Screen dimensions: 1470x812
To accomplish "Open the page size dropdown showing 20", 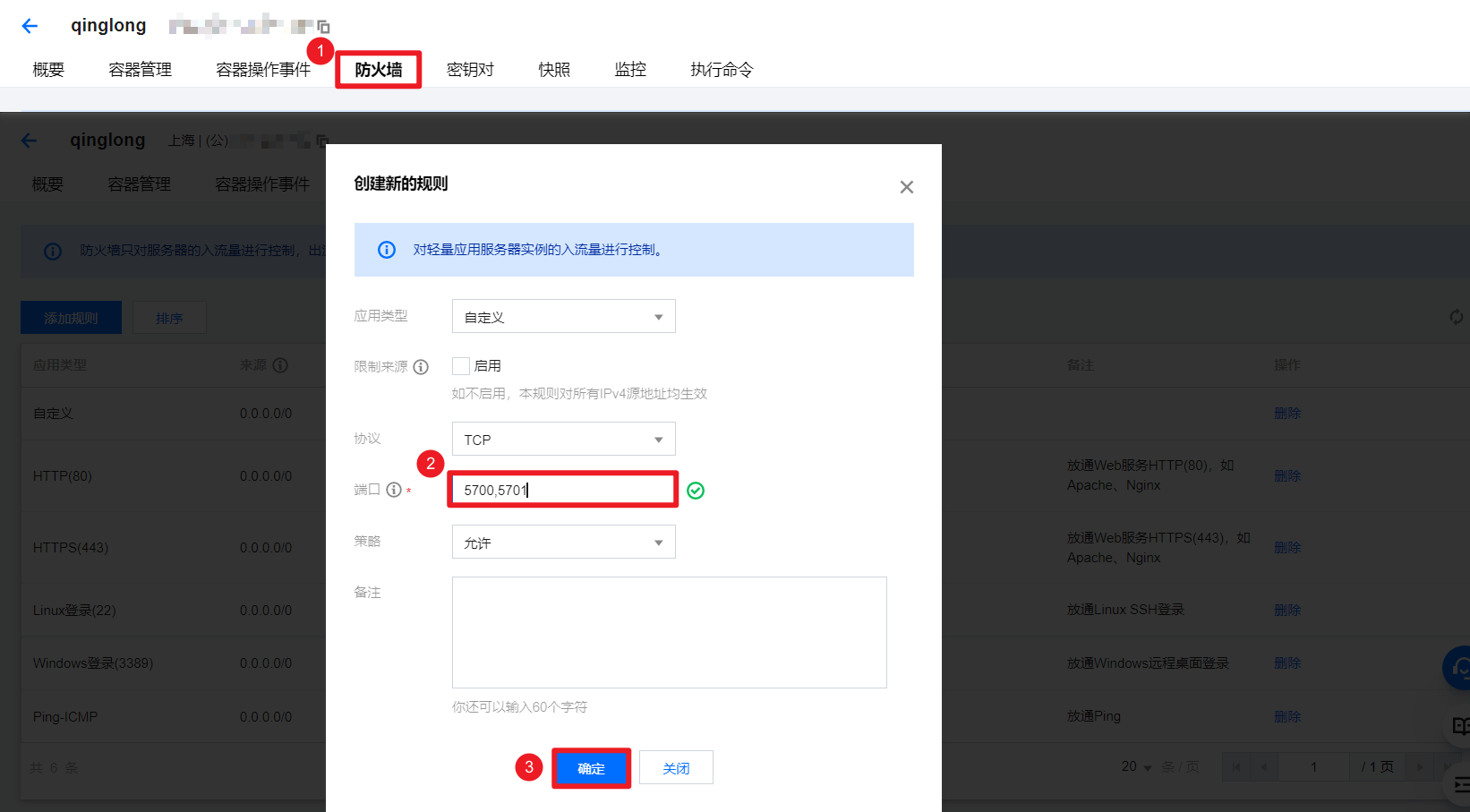I will pyautogui.click(x=1136, y=767).
